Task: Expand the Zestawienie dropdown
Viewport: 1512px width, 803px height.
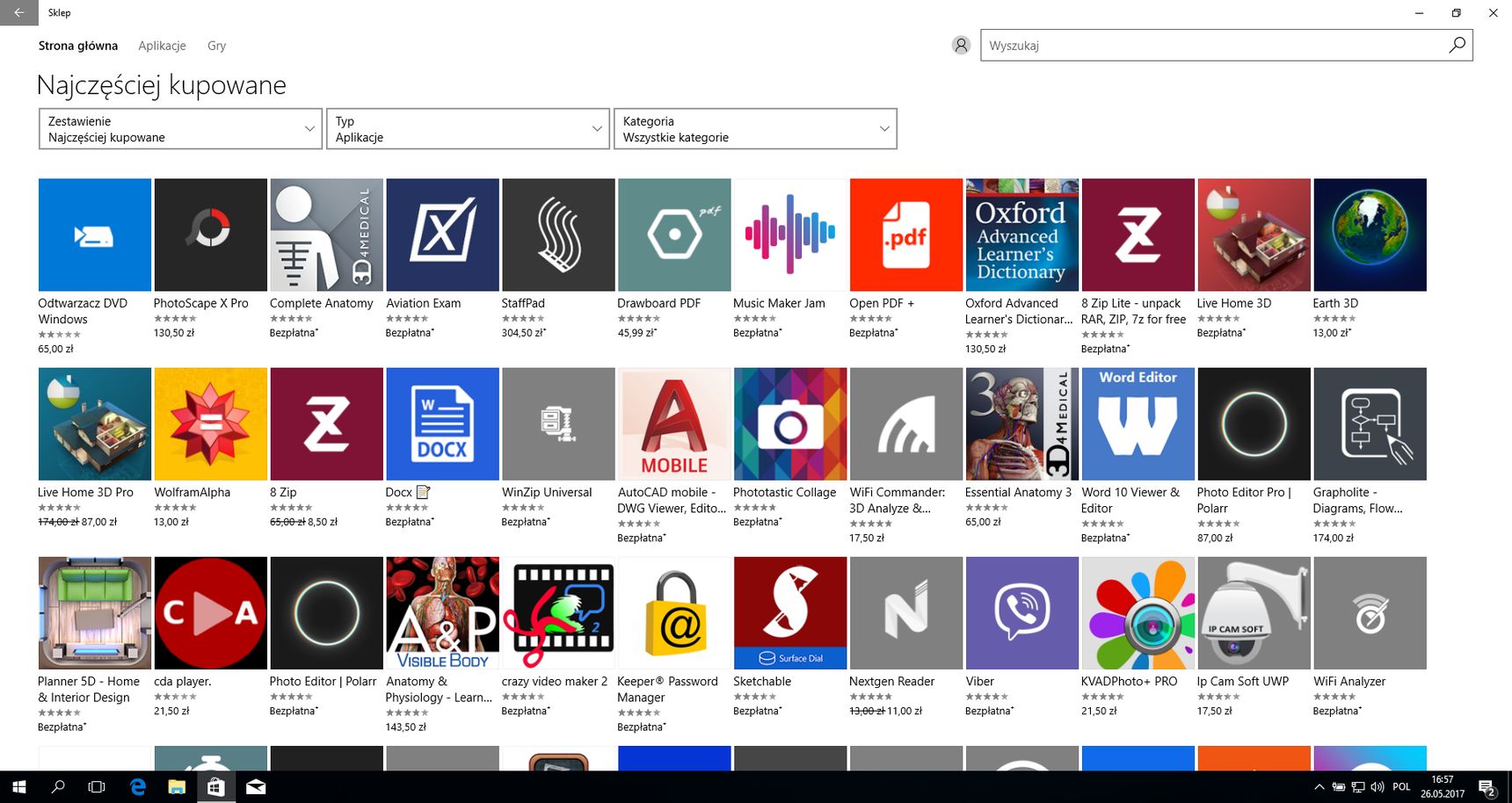Action: click(x=180, y=128)
